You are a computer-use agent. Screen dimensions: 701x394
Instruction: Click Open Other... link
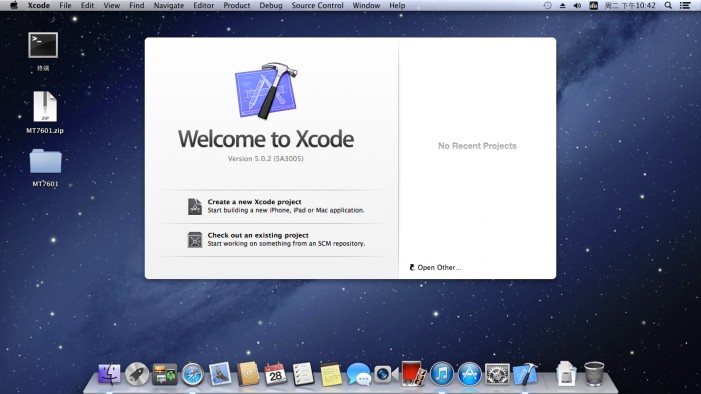(435, 267)
